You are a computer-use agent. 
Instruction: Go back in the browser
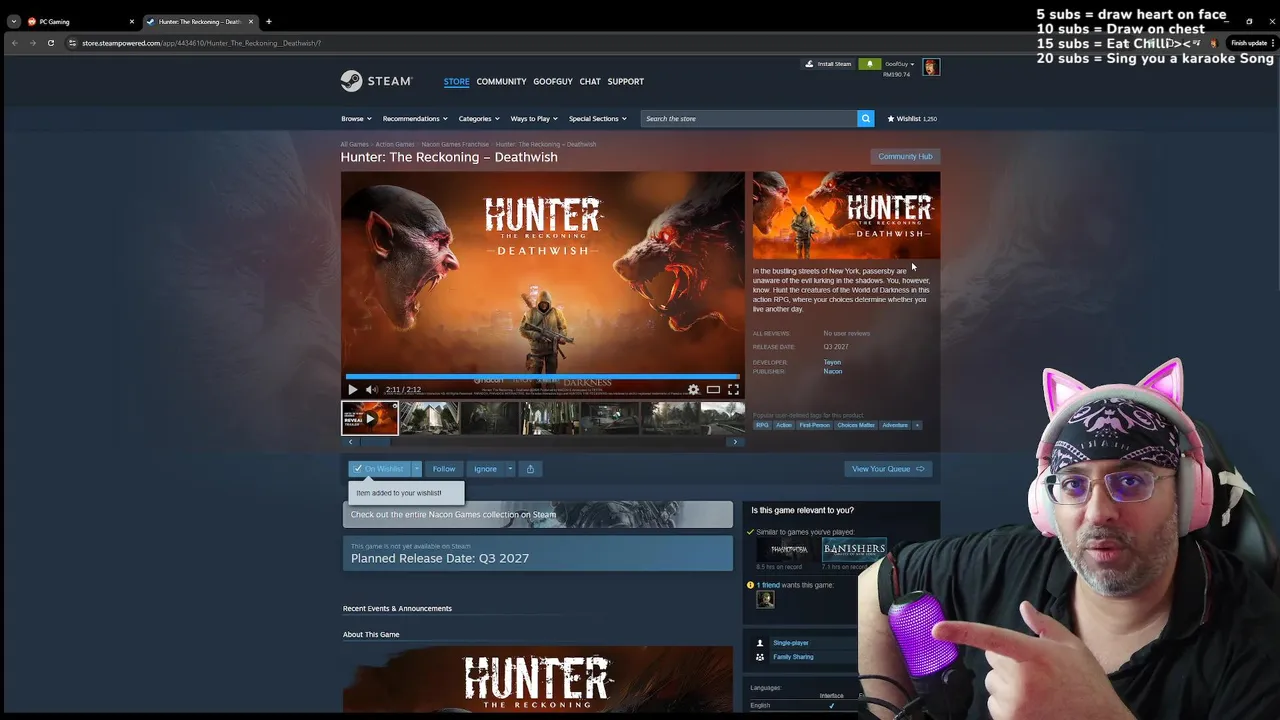[14, 43]
